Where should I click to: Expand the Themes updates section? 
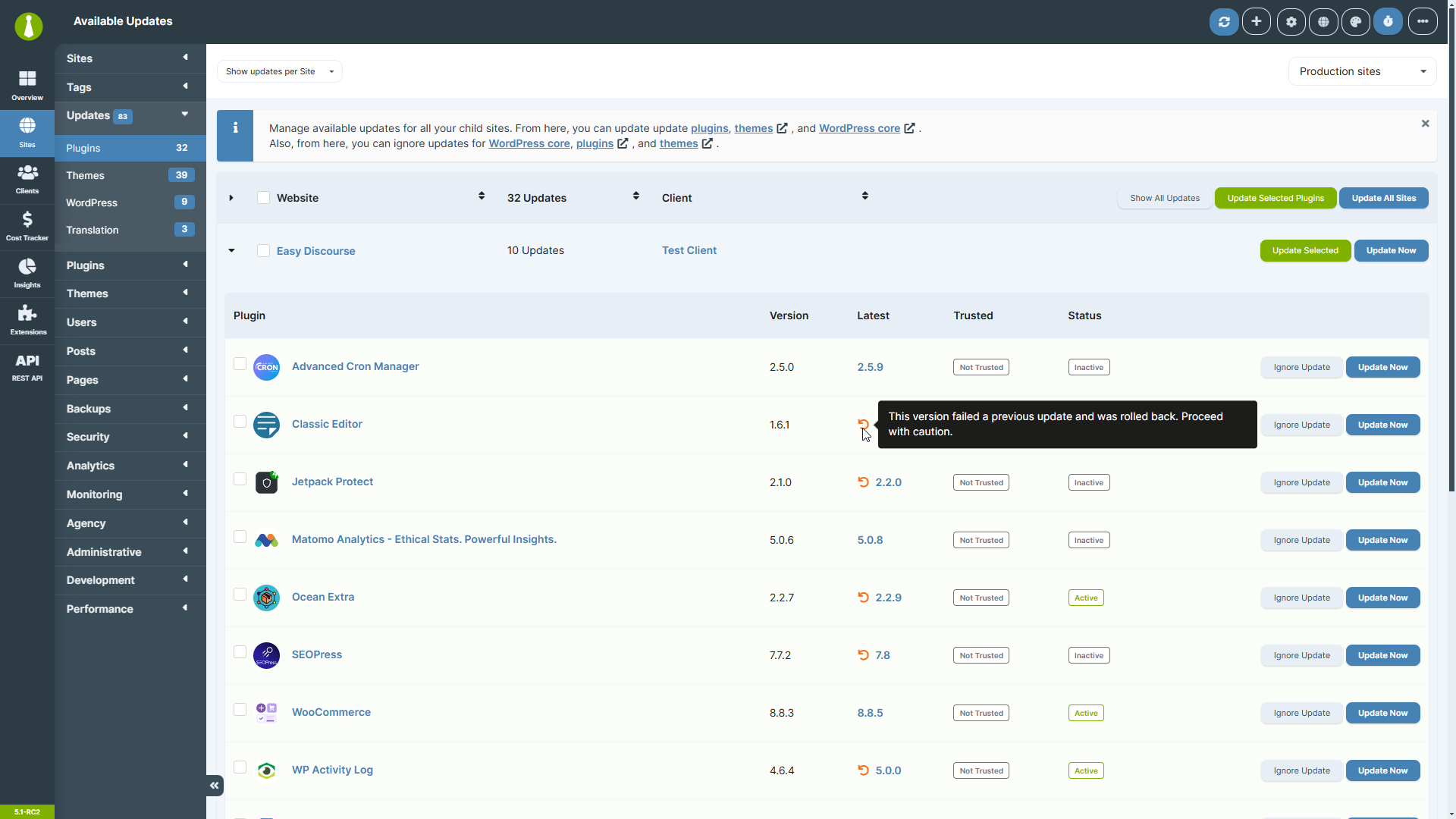coord(130,175)
